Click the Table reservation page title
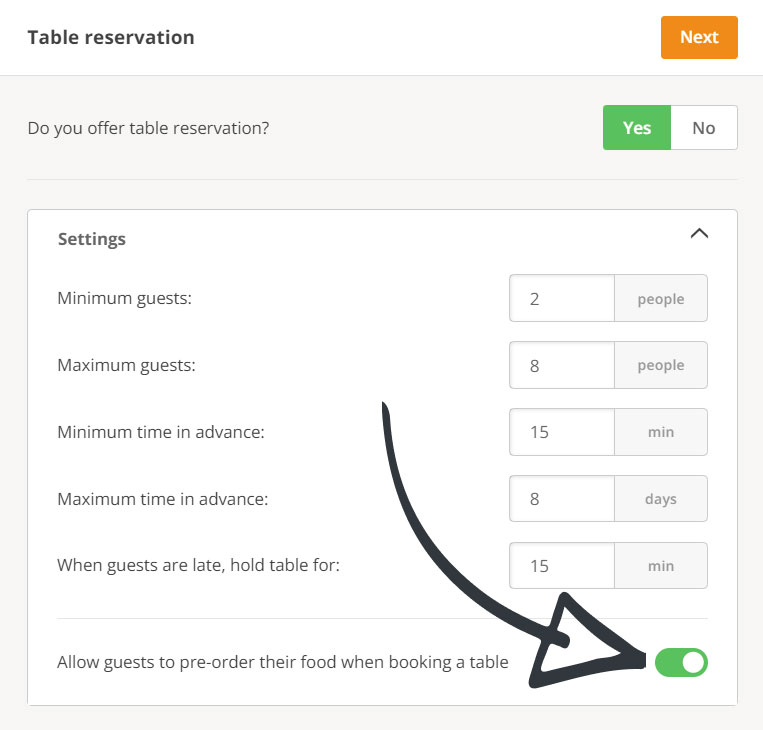Viewport: 763px width, 730px height. 111,38
